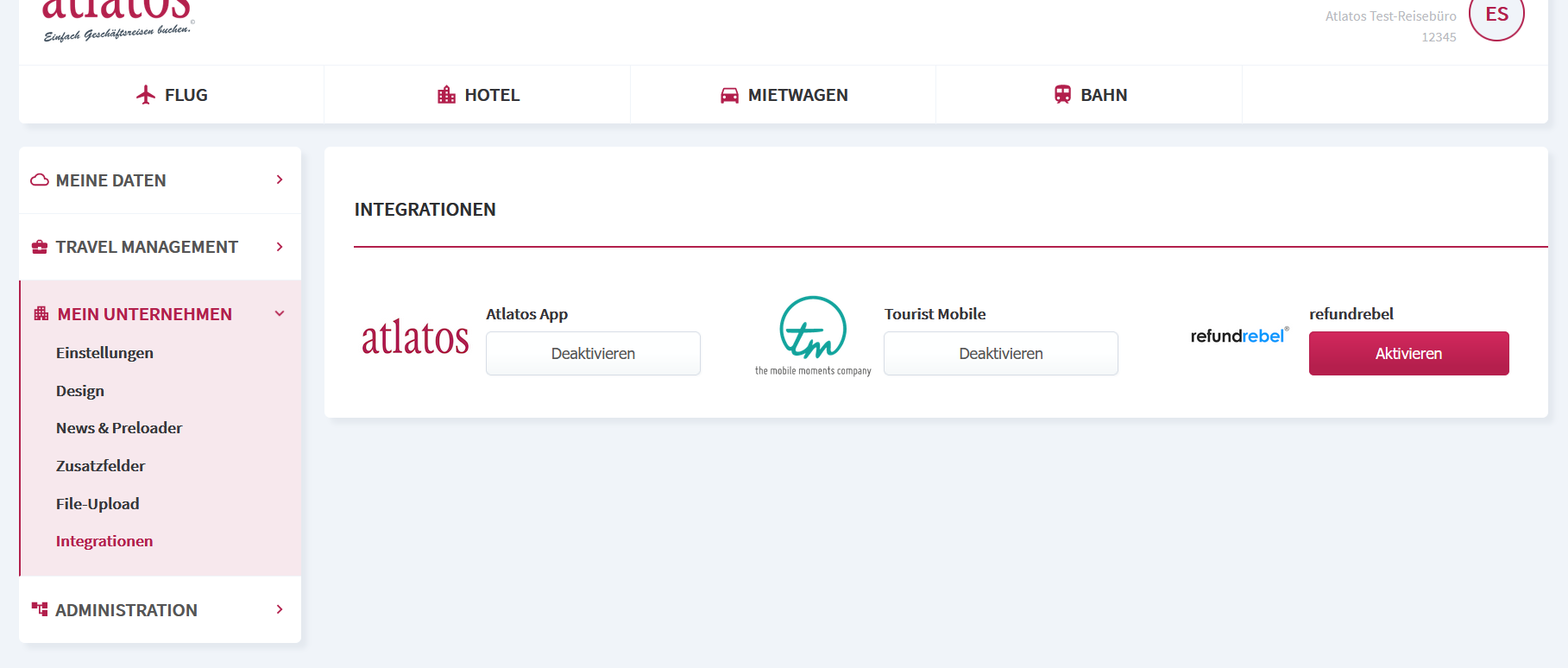The width and height of the screenshot is (1568, 668).
Task: Open File-Upload submenu item
Action: click(98, 504)
